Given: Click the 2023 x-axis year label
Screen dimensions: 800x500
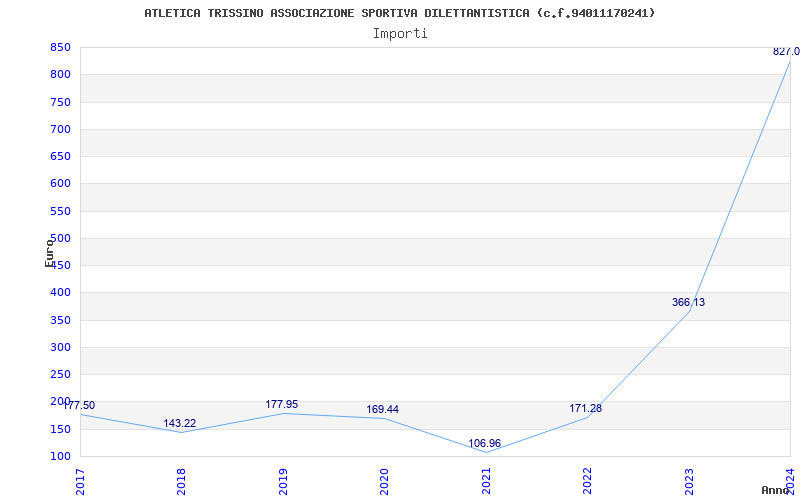Looking at the screenshot, I should coord(689,482).
